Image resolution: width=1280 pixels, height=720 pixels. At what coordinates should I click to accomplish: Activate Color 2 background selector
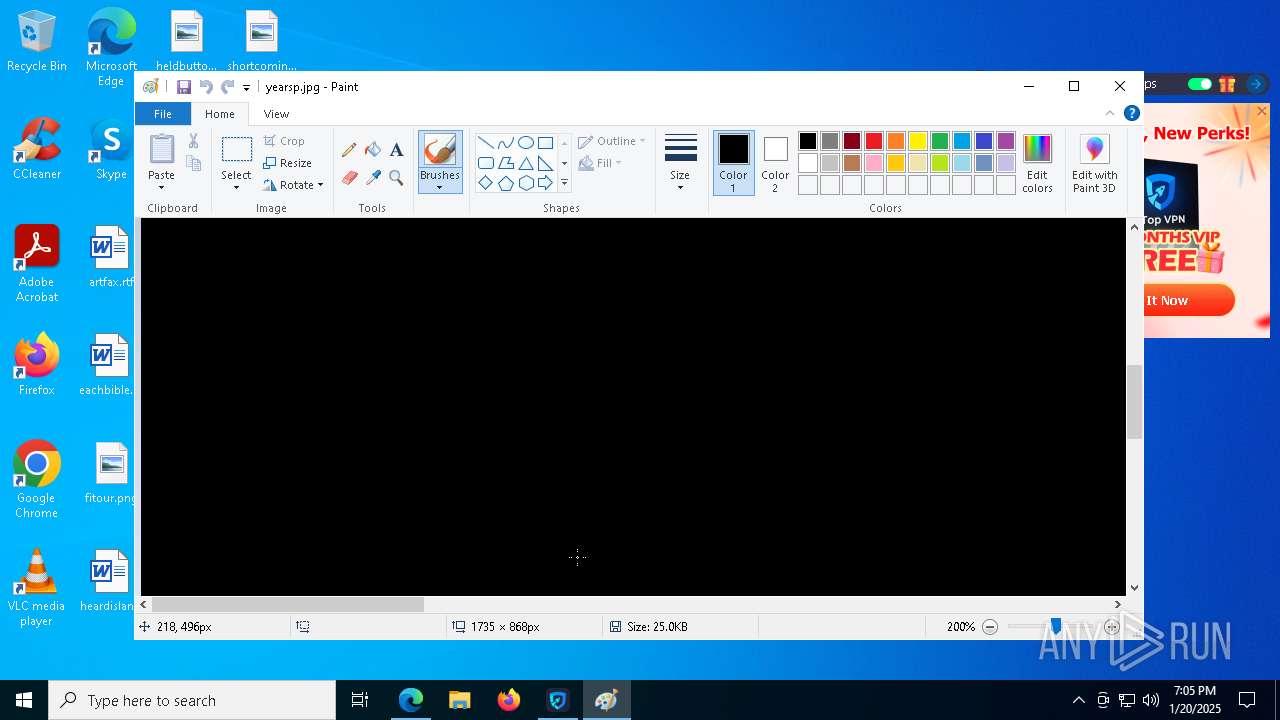(775, 163)
